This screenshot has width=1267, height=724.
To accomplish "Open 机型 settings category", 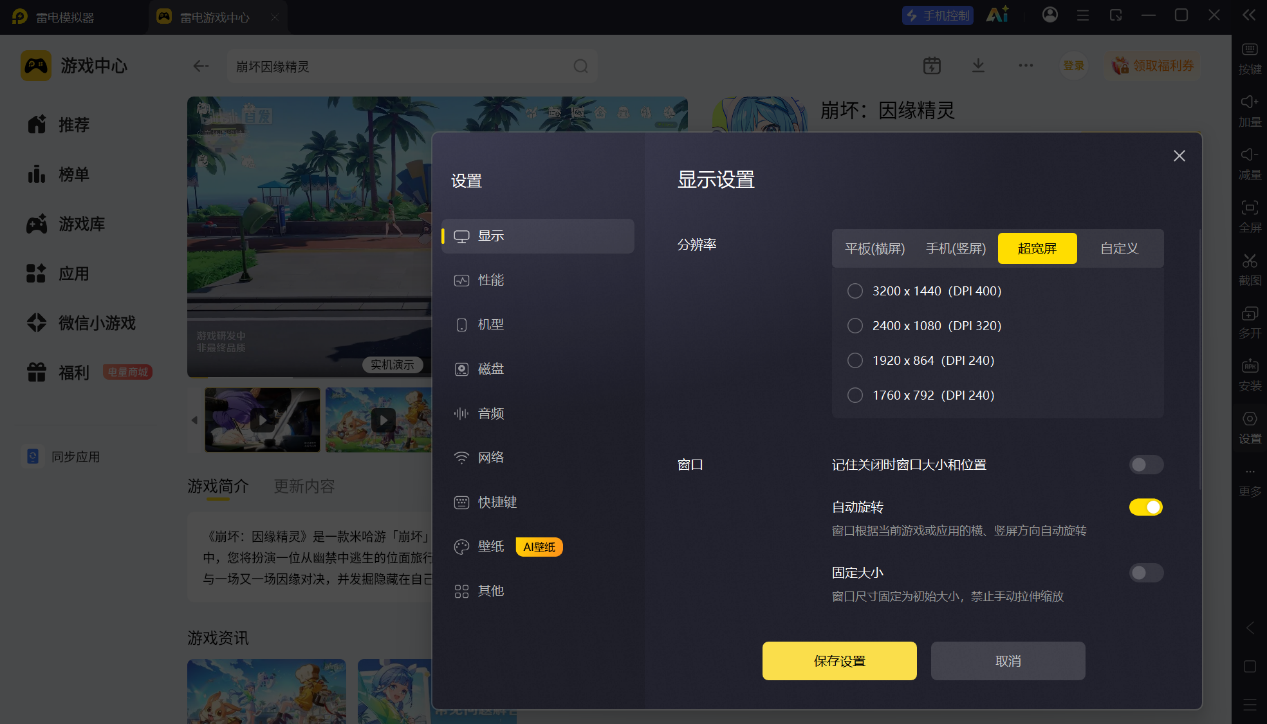I will click(x=538, y=325).
